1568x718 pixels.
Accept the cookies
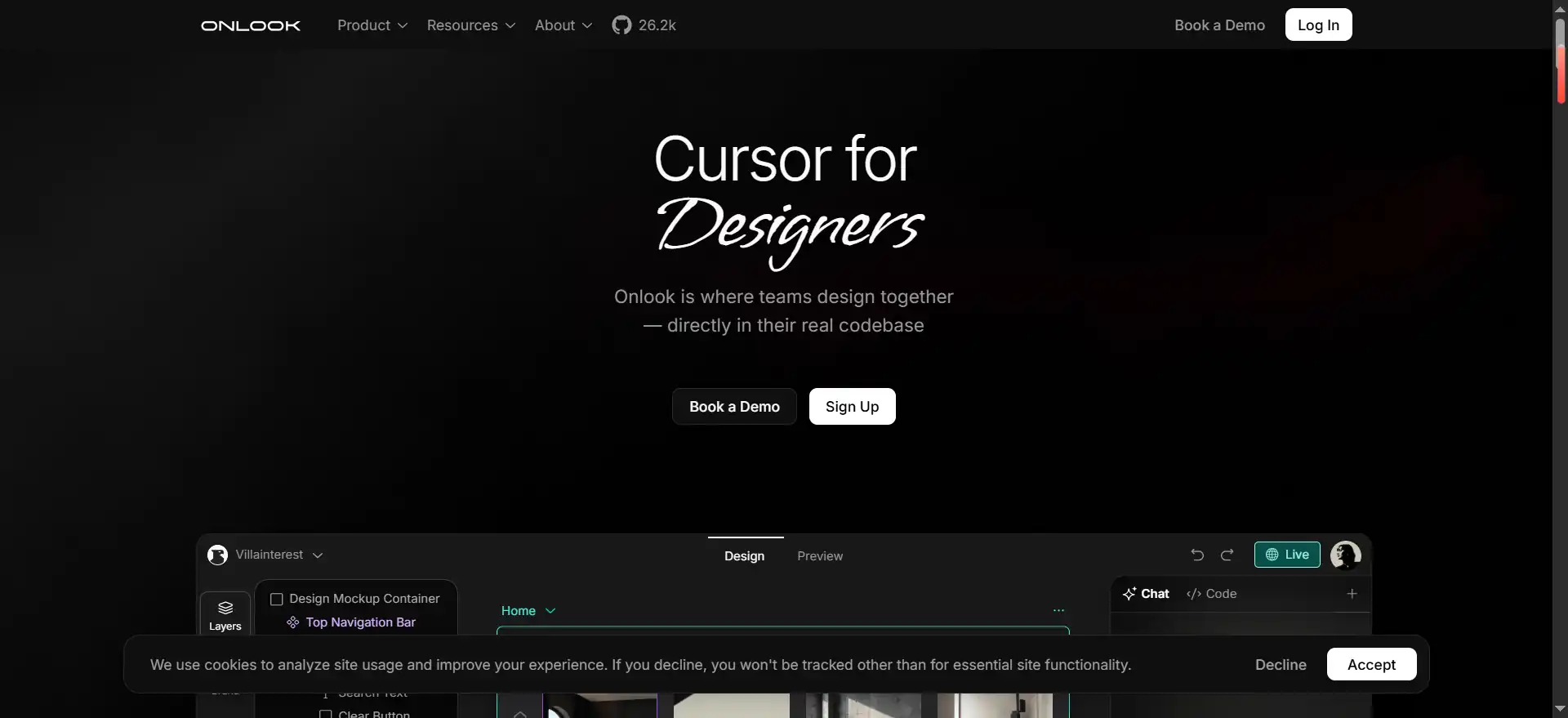[x=1371, y=664]
